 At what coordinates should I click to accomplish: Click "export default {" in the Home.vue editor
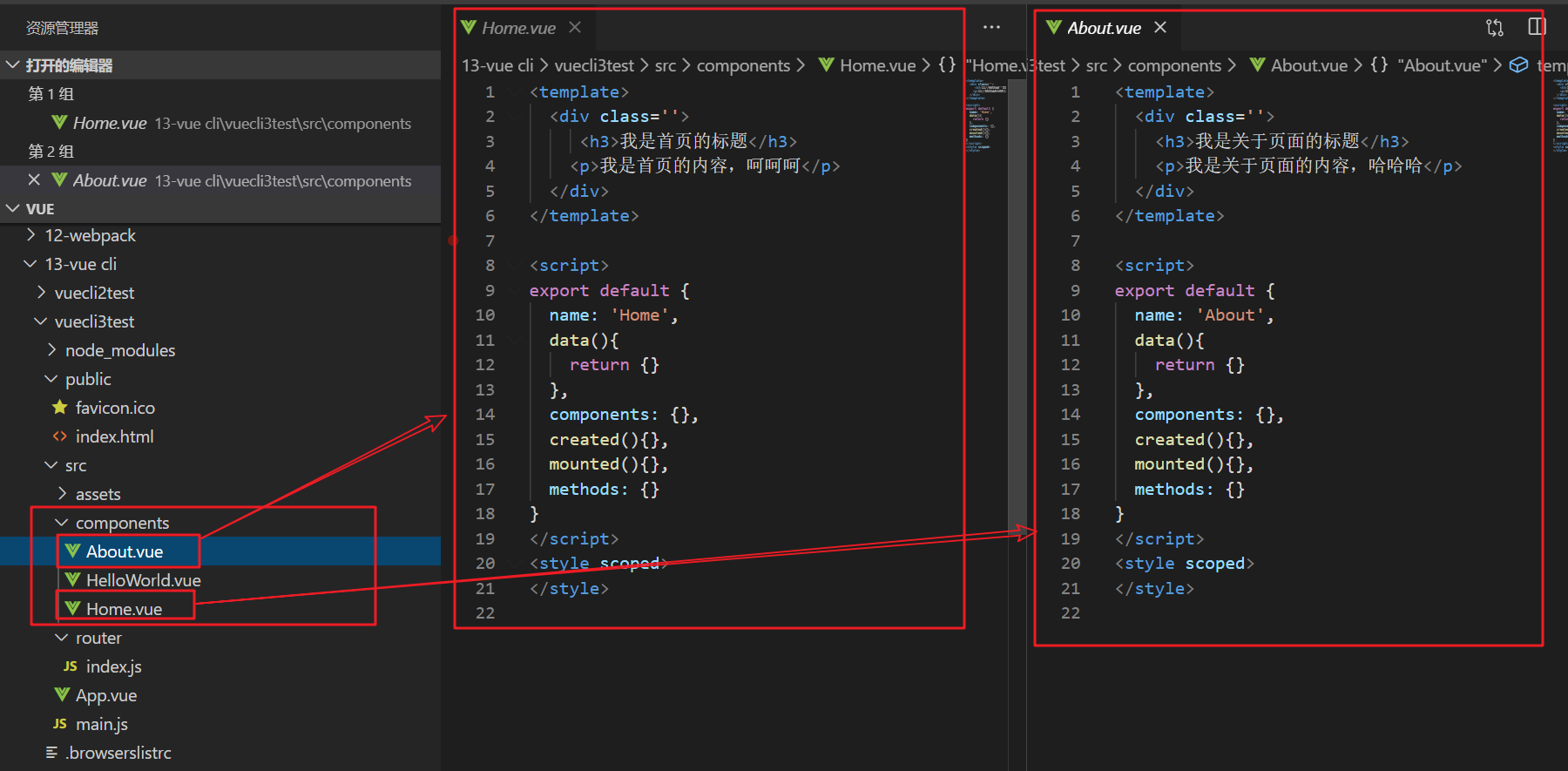(610, 290)
